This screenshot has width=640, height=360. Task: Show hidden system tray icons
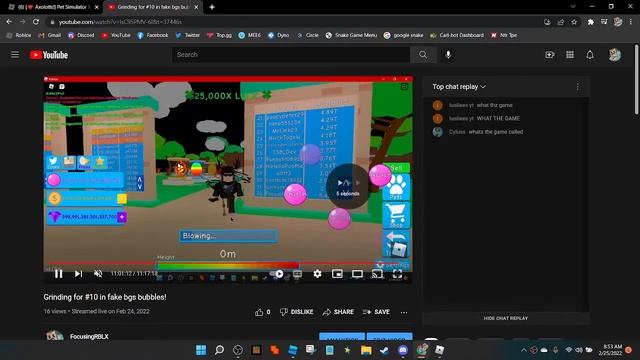pos(524,350)
